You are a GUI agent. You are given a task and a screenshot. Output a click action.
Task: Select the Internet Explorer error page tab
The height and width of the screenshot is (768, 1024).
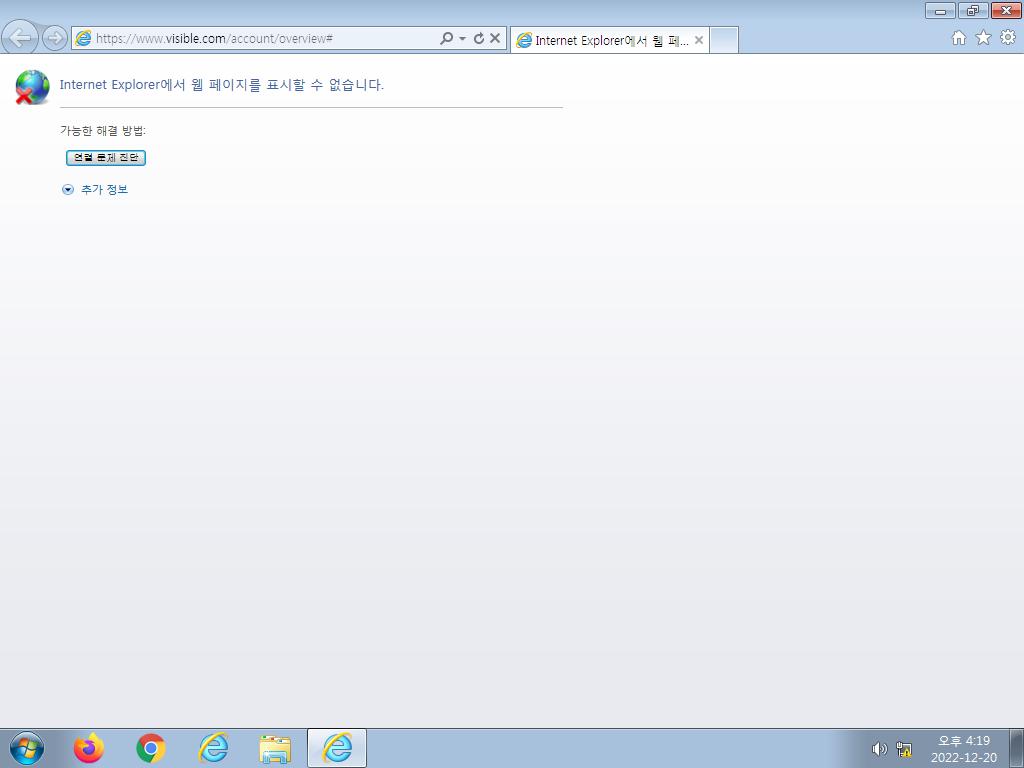click(x=610, y=40)
